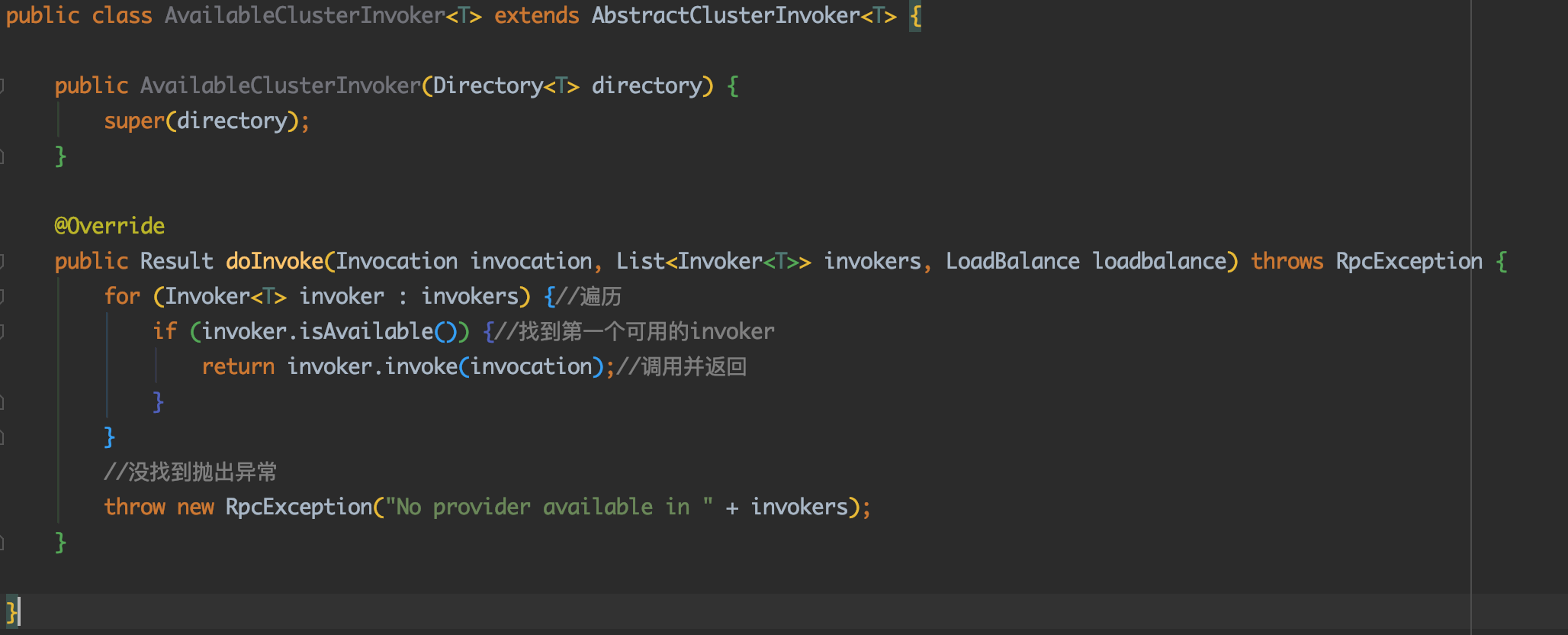Click the List type in doInvoke signature
This screenshot has width=1568, height=635.
click(x=641, y=261)
